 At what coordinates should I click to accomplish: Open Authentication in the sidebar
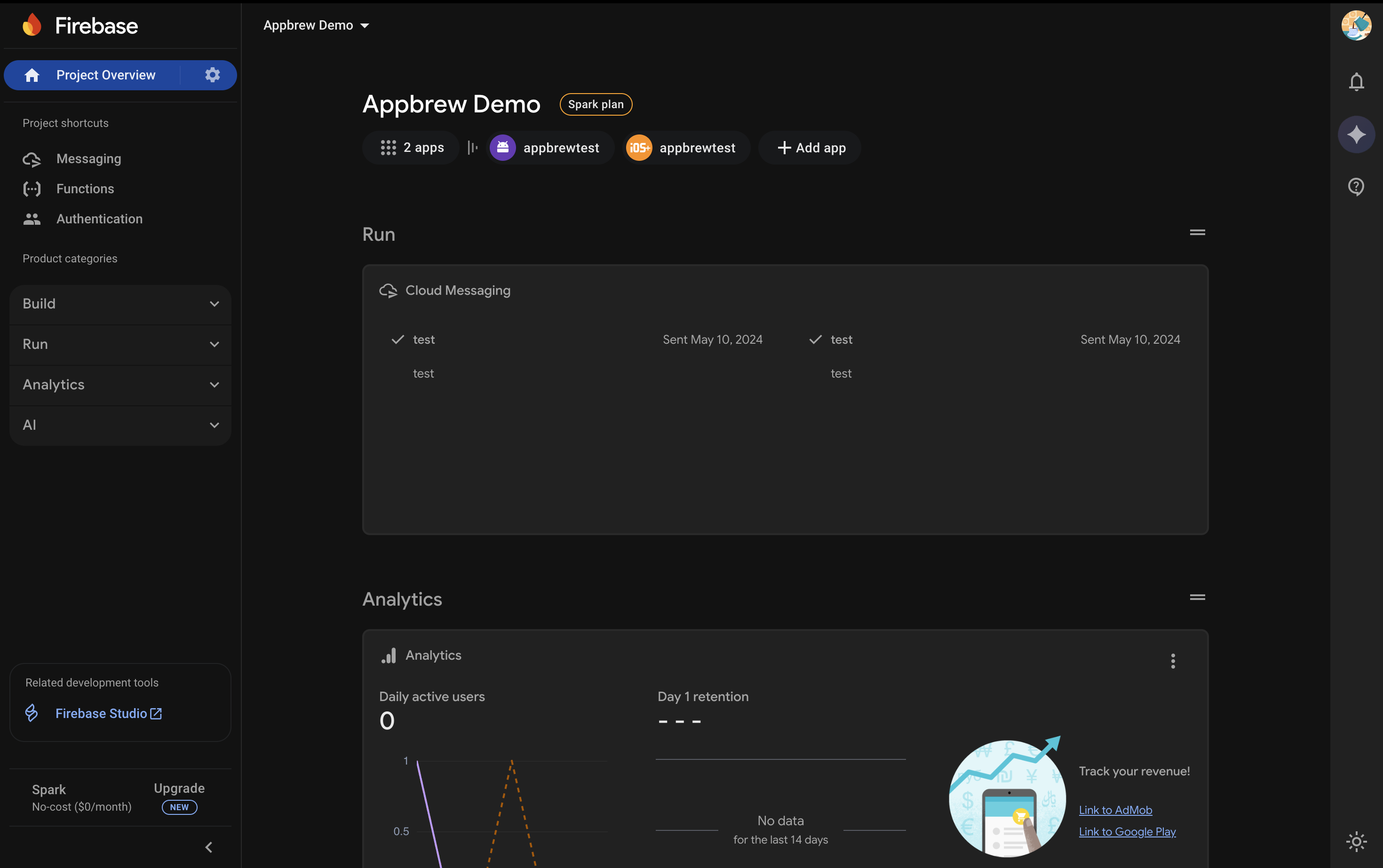99,219
